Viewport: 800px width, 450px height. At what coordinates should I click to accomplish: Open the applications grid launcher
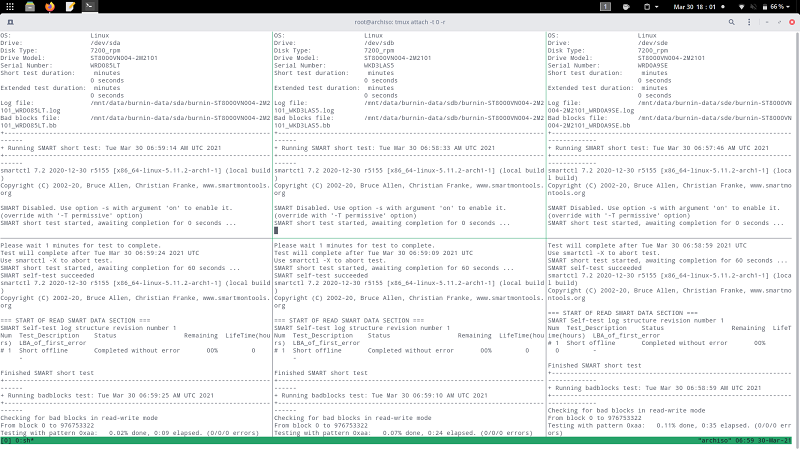pyautogui.click(x=11, y=6)
